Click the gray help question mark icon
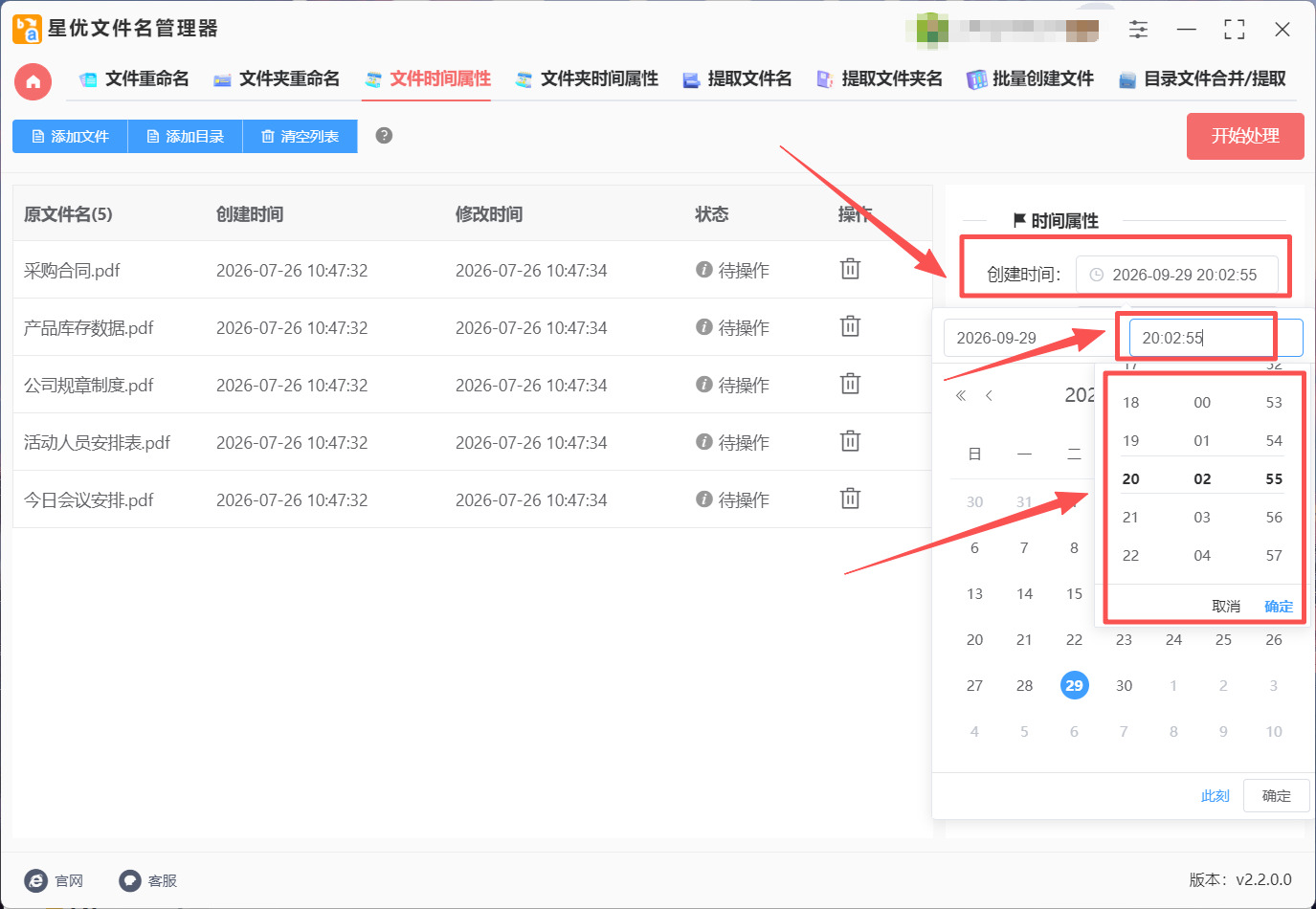The image size is (1316, 909). (384, 136)
